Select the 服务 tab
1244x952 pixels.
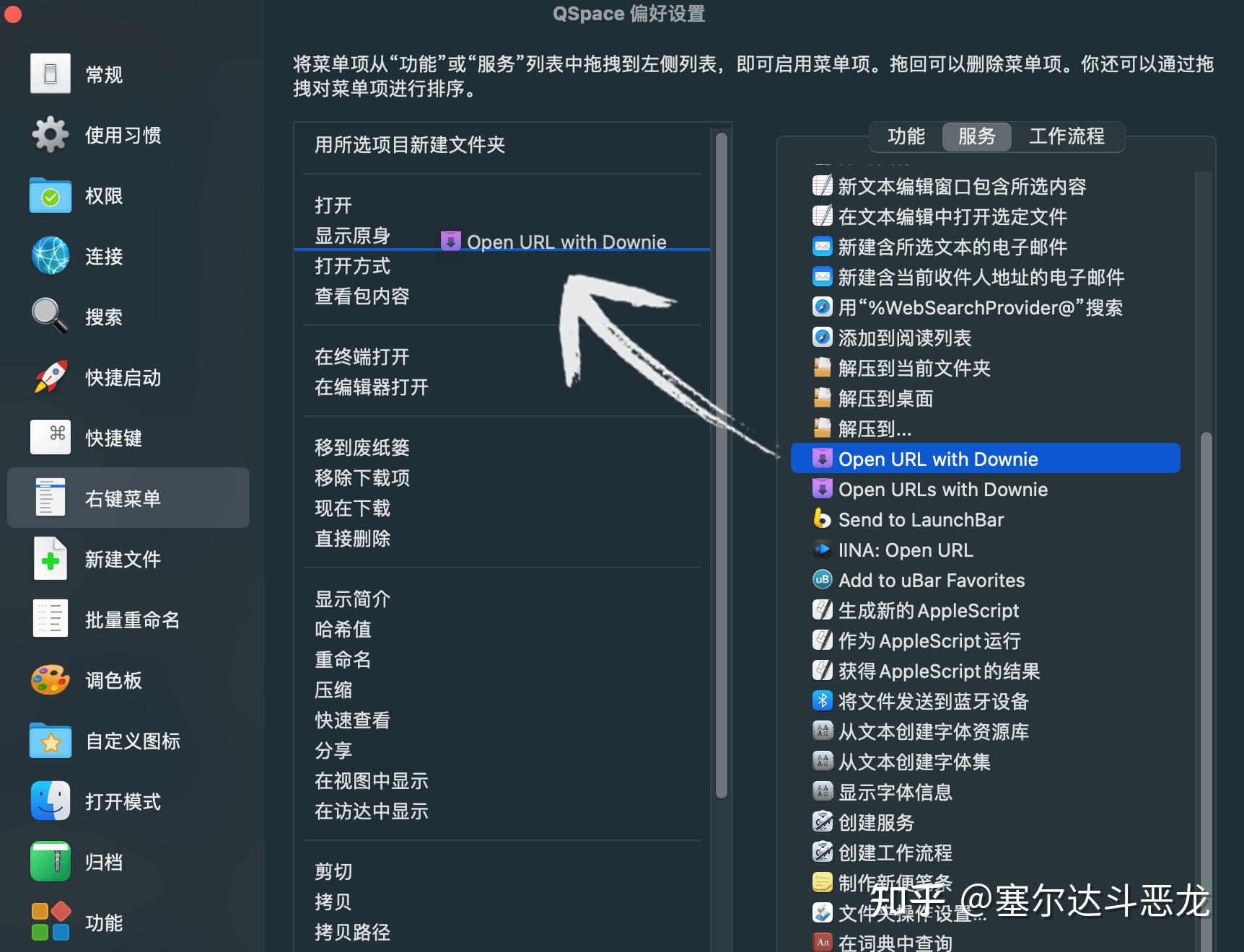[x=977, y=137]
